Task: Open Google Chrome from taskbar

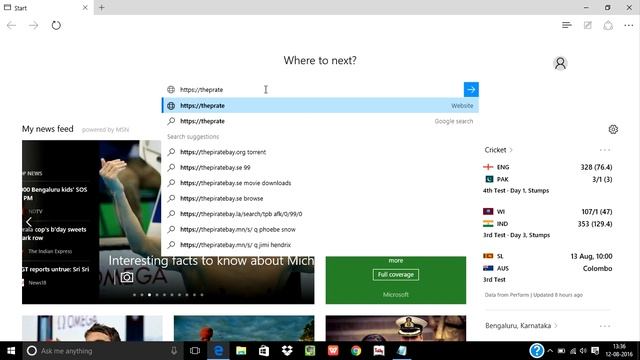Action: 356,351
